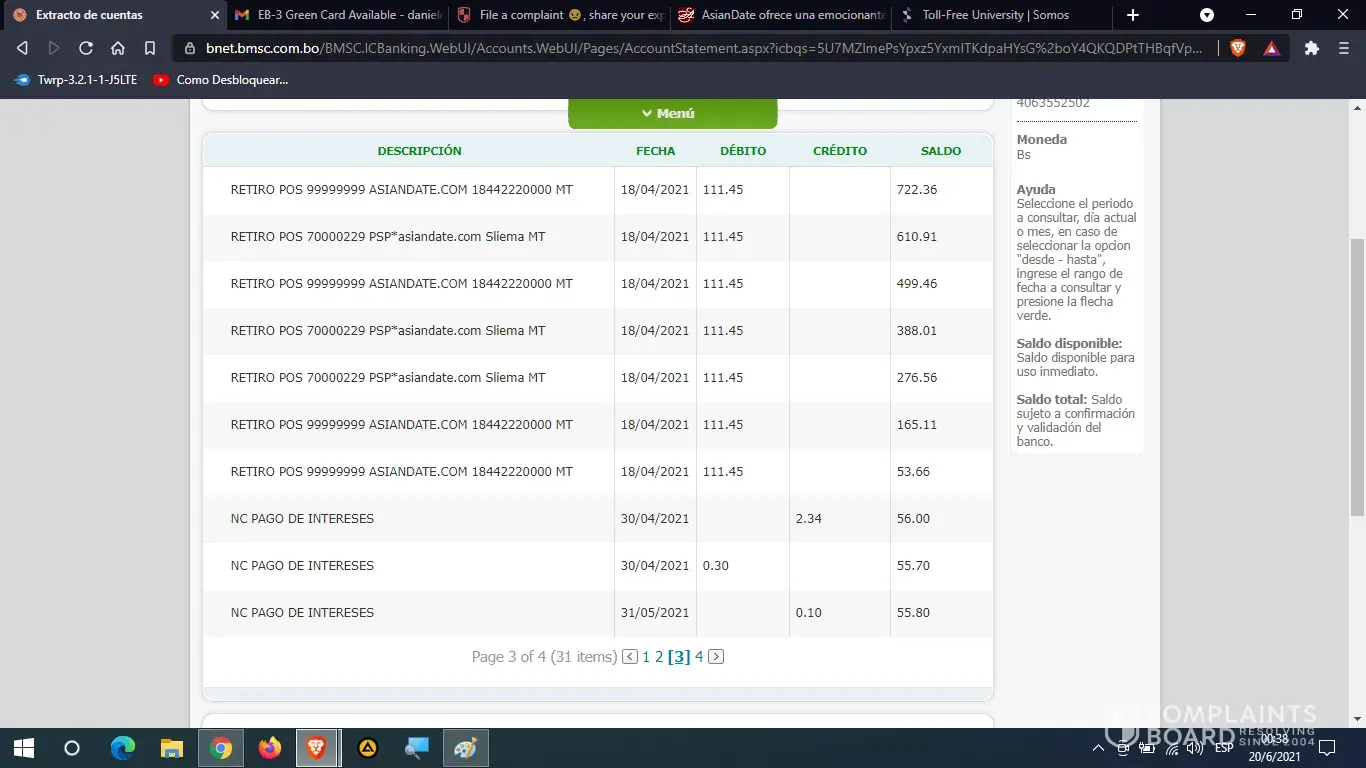The width and height of the screenshot is (1366, 768).
Task: Open Brave Shields lion icon
Action: 1238,48
